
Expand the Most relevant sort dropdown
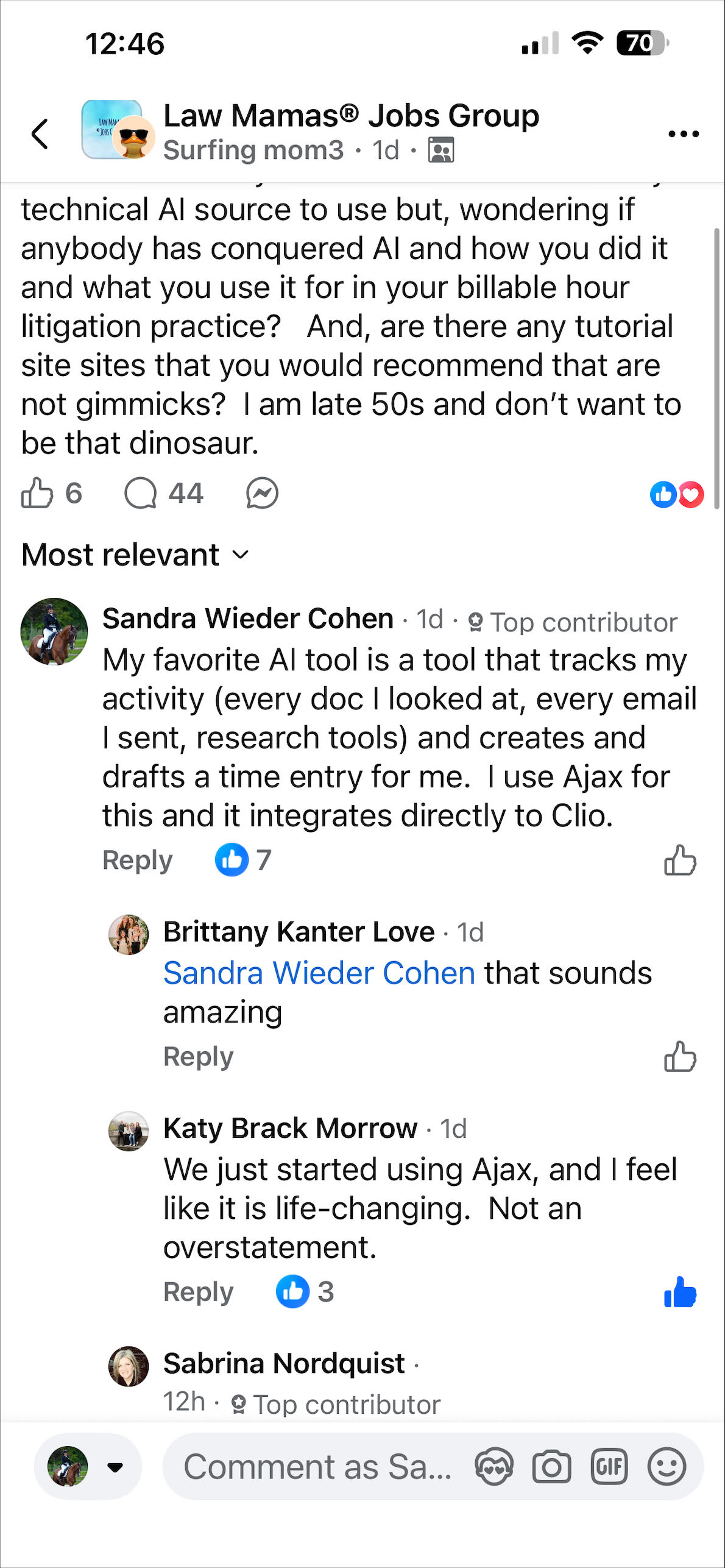tap(135, 555)
